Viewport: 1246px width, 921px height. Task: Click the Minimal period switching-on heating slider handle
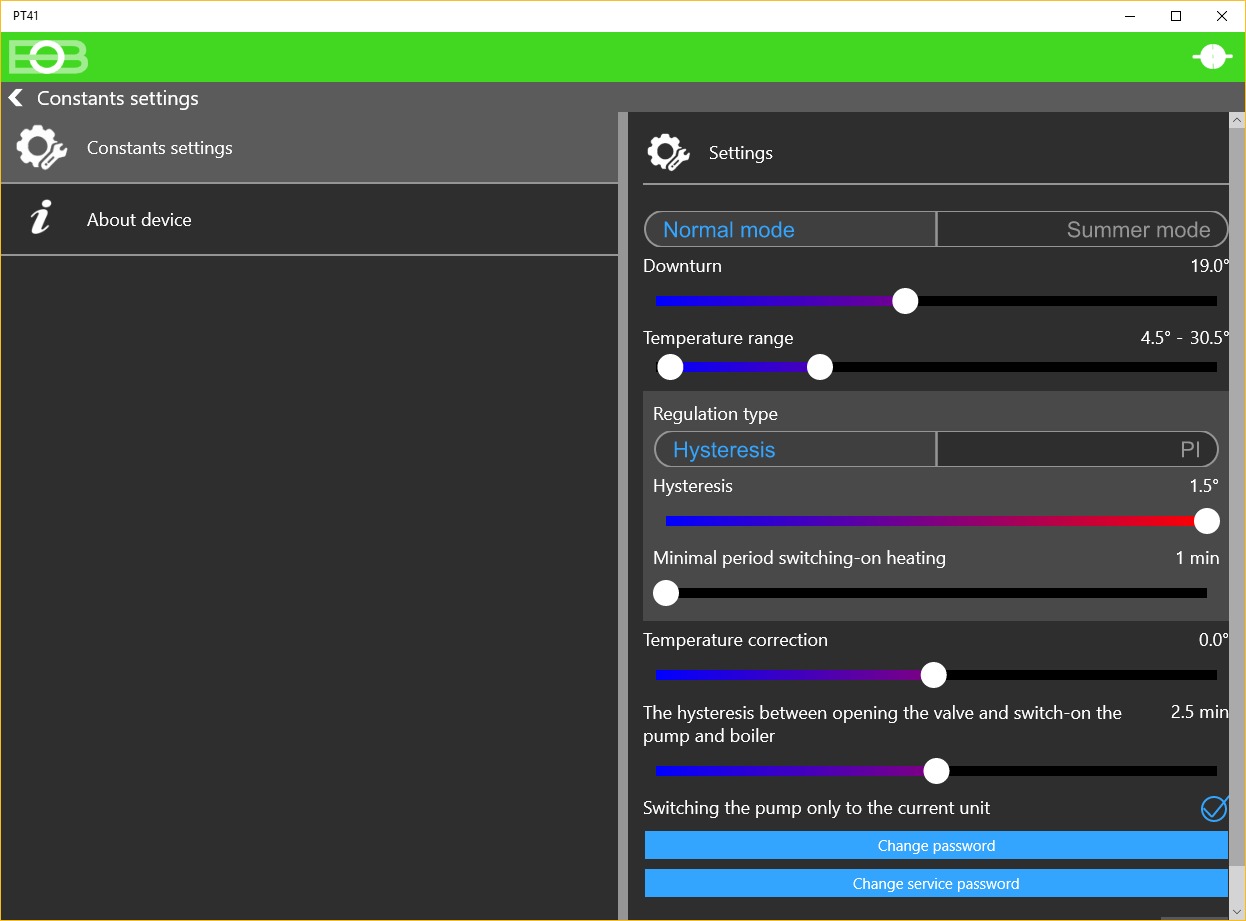[666, 593]
